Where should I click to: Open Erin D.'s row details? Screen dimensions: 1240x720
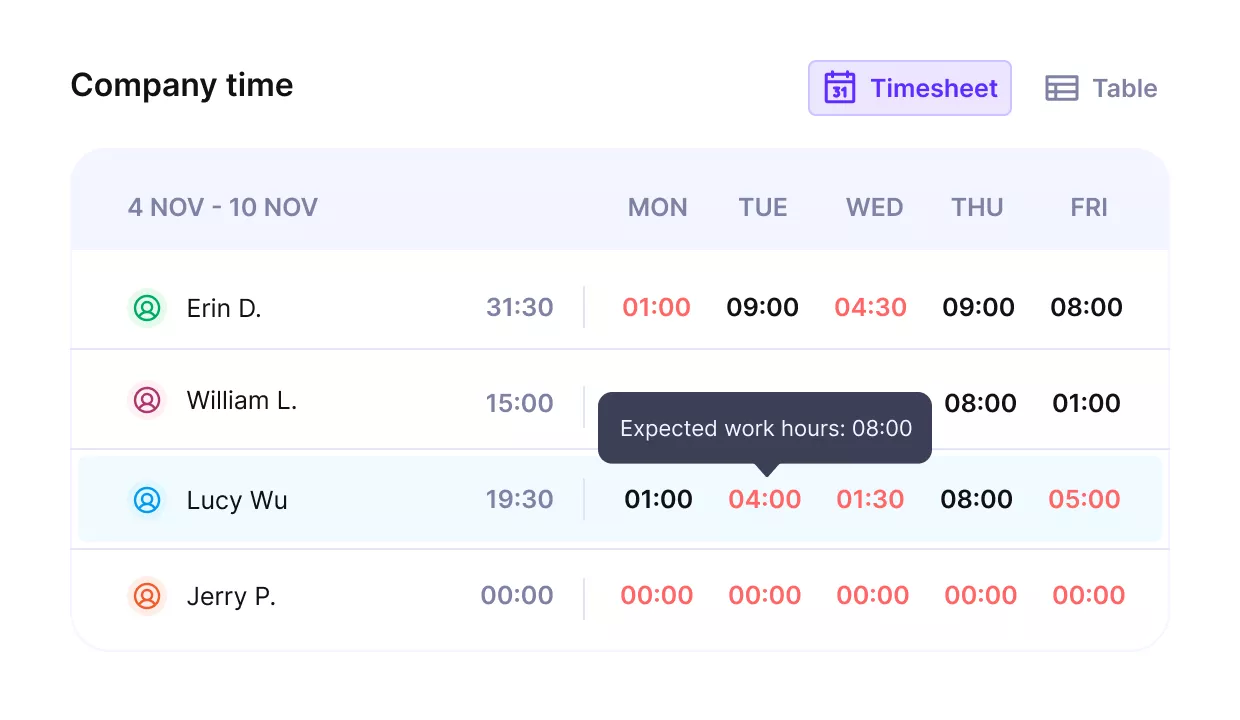[x=224, y=309]
